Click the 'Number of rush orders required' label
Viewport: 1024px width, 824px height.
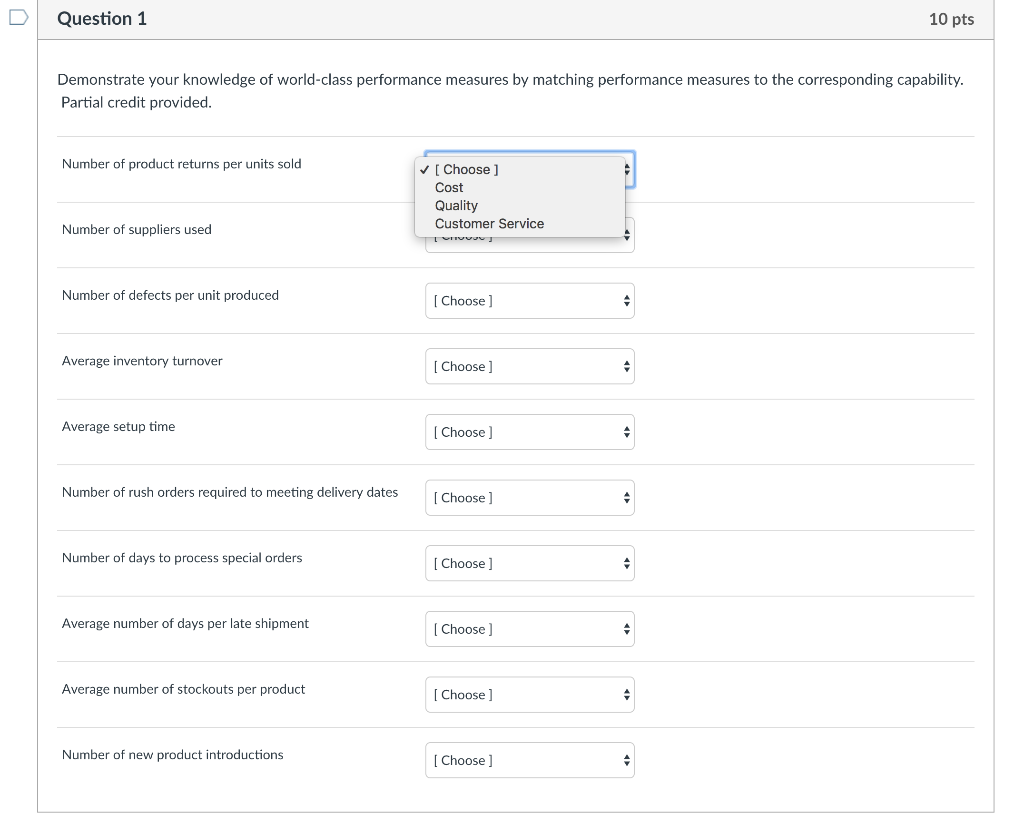pos(230,492)
